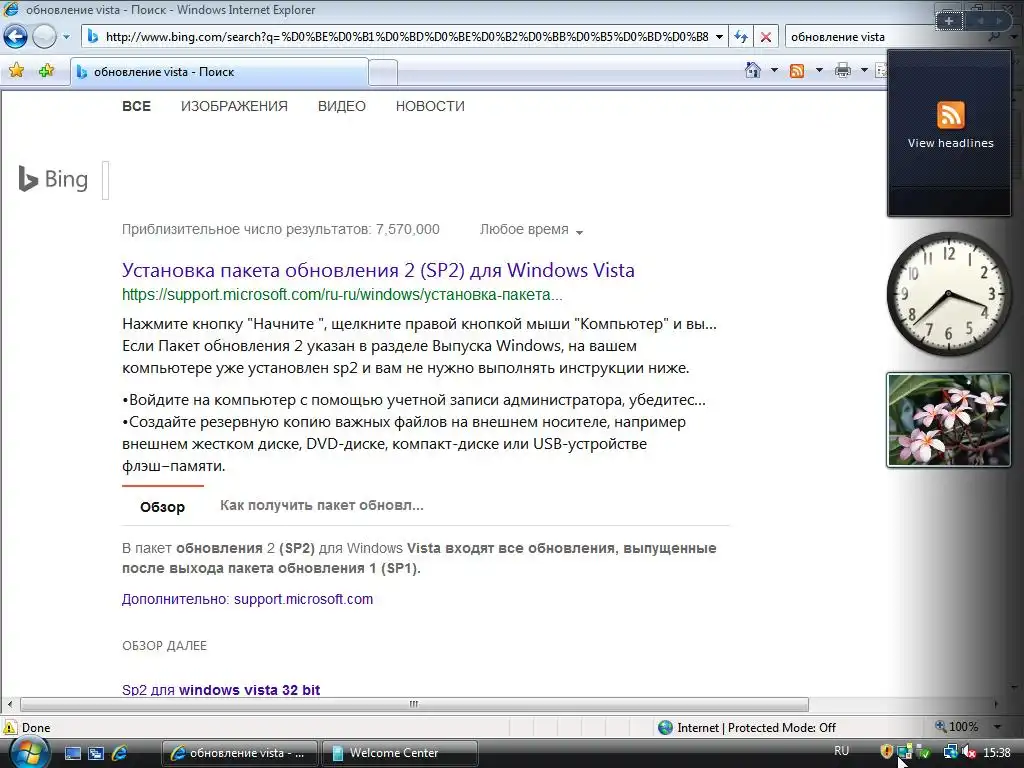Click the flower Slide Show gadget picture
The image size is (1024, 768).
948,420
